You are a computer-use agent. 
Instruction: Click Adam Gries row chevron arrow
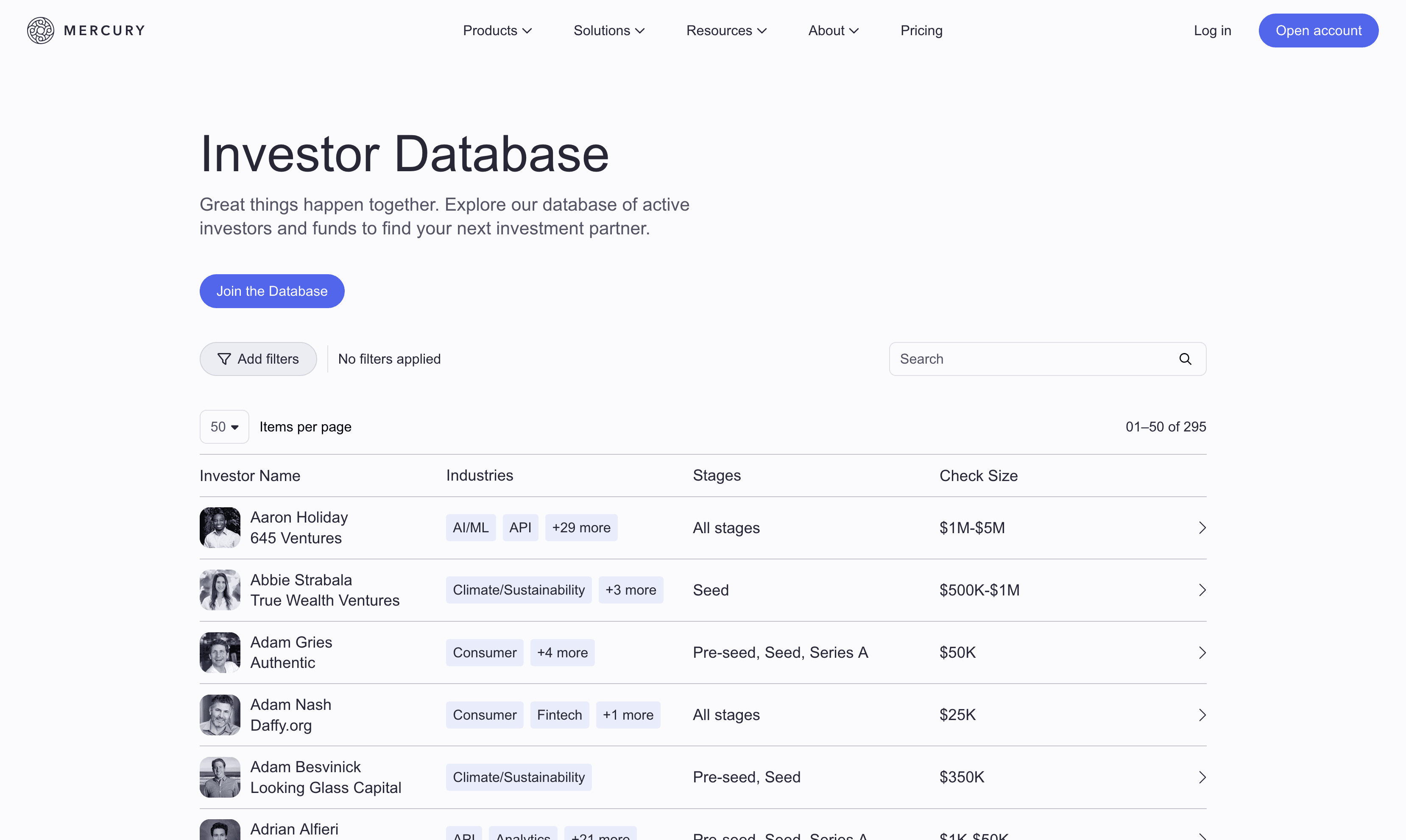[x=1202, y=653]
